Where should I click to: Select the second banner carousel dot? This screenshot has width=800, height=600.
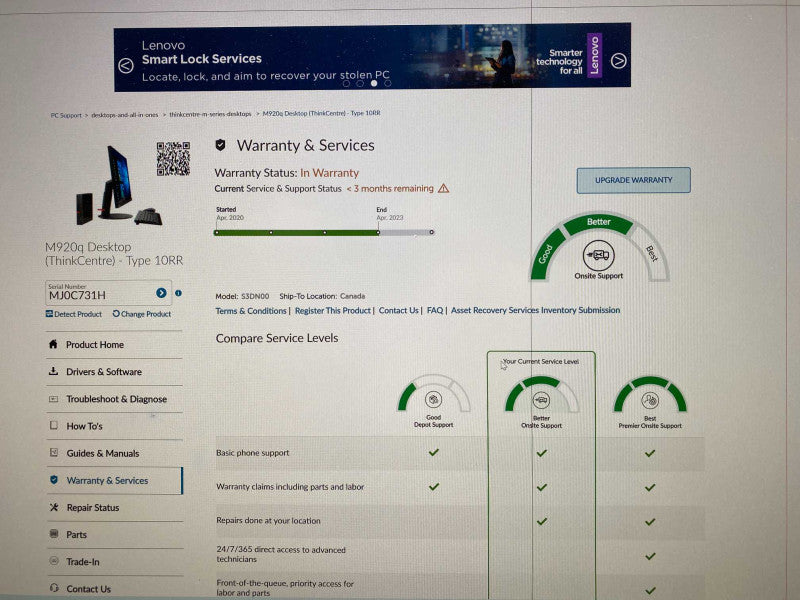(360, 83)
